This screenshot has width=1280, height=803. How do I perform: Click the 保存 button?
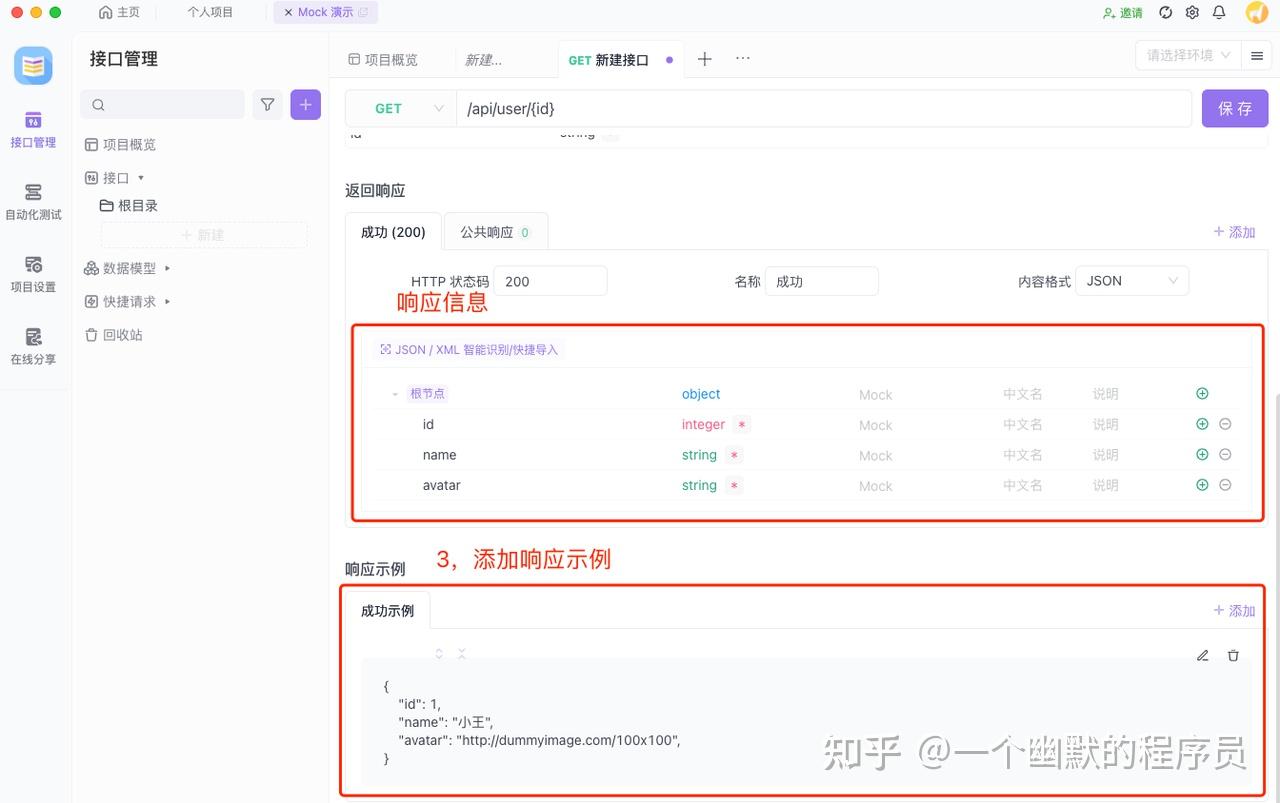1235,108
